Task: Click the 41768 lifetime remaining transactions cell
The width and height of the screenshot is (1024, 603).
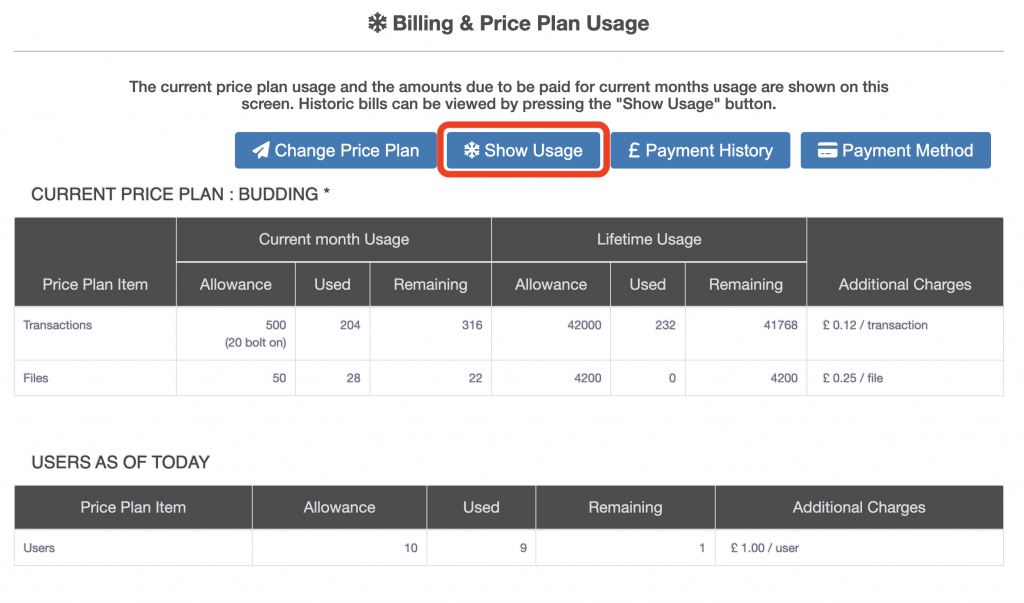Action: [x=777, y=325]
